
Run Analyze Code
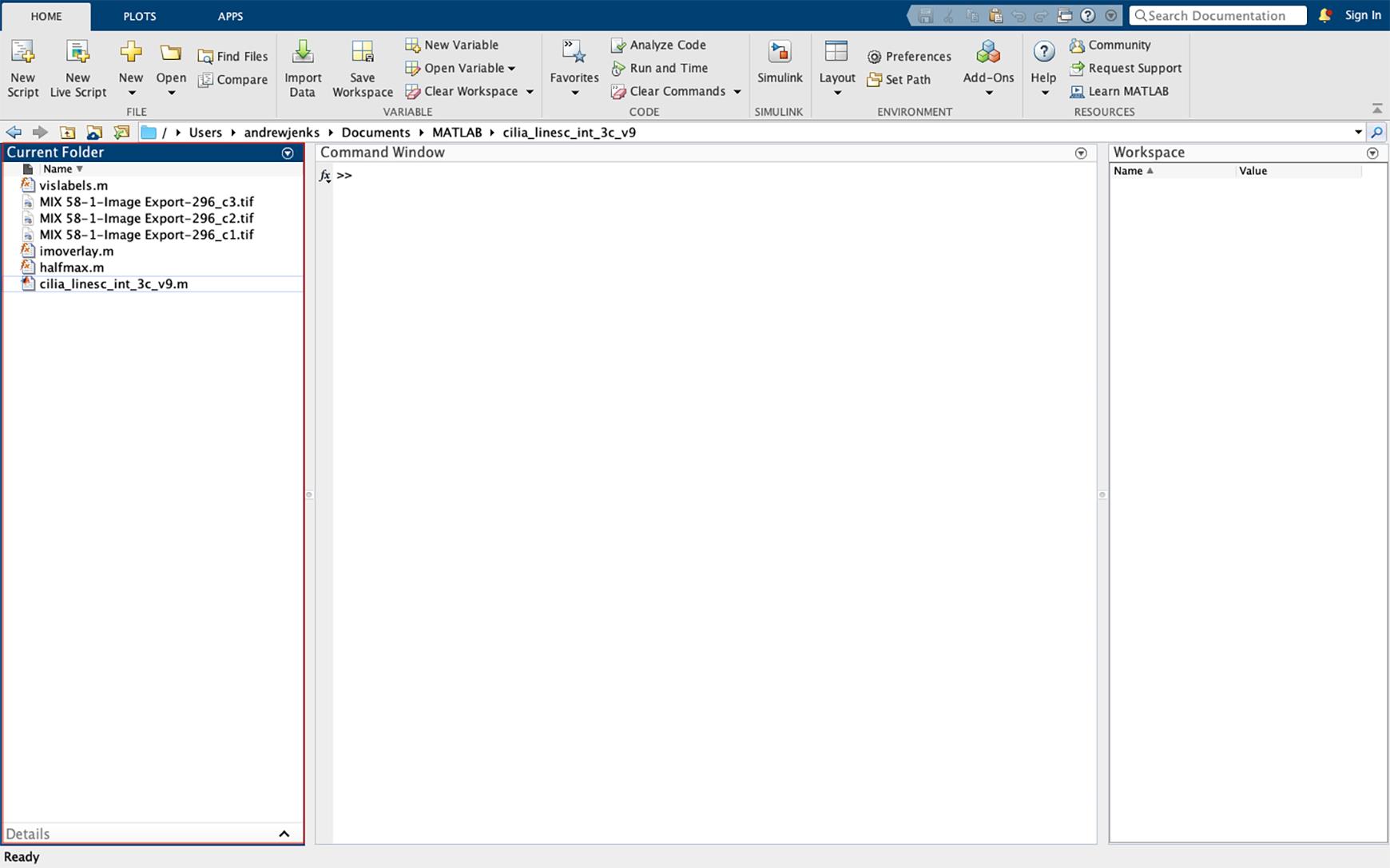pyautogui.click(x=658, y=45)
